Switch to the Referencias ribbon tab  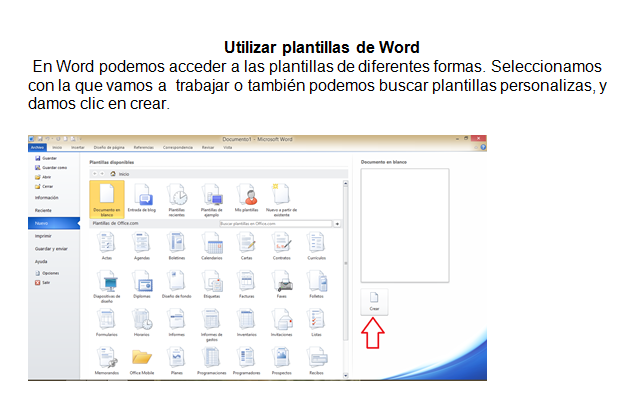(143, 148)
